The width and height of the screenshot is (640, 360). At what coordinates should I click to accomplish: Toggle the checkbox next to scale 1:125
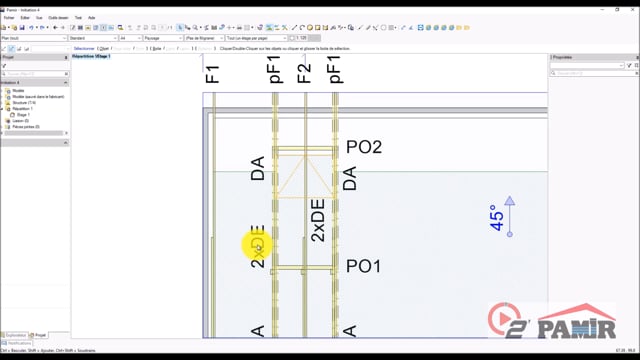pos(292,38)
